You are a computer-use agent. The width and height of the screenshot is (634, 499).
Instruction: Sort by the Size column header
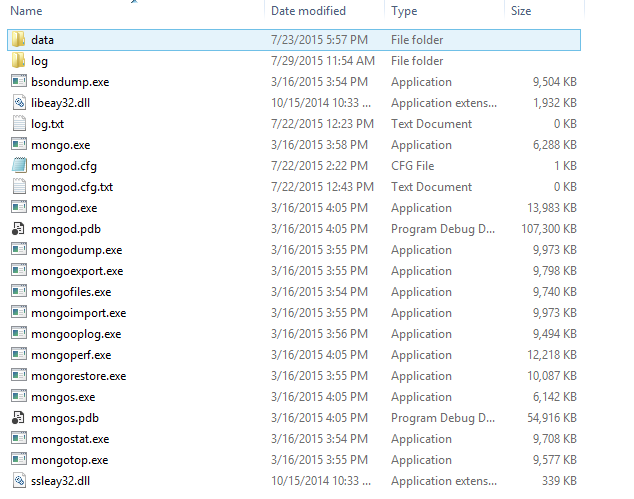pyautogui.click(x=521, y=11)
